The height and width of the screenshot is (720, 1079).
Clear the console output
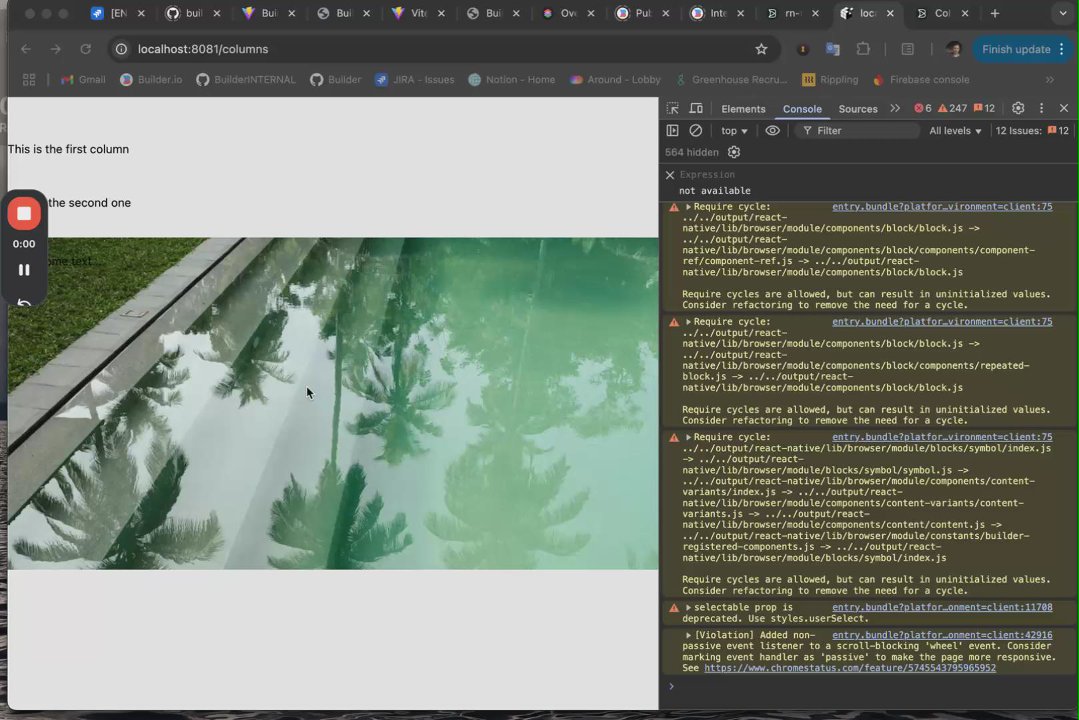tap(696, 131)
